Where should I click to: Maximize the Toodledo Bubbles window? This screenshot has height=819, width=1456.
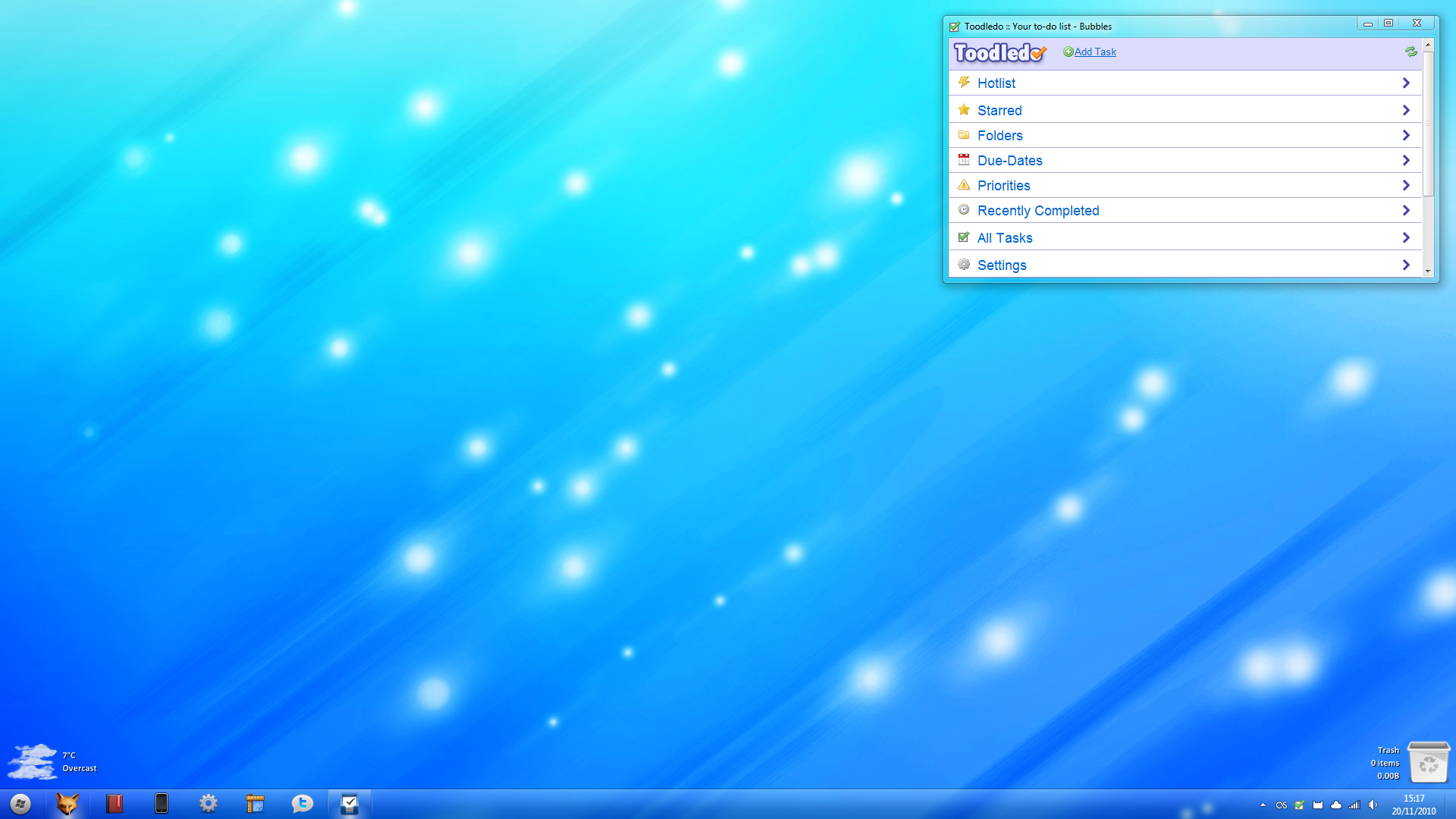pos(1389,24)
